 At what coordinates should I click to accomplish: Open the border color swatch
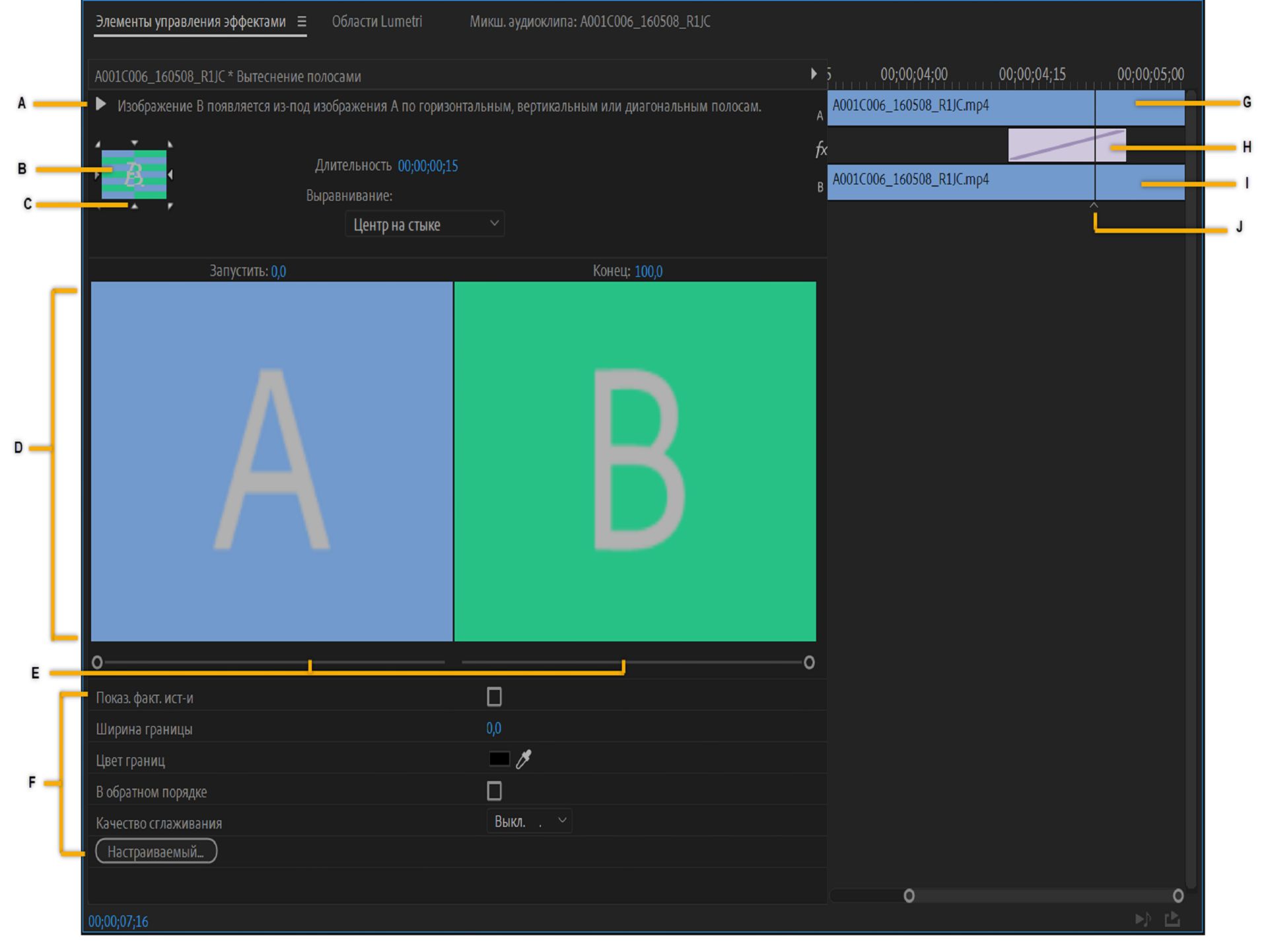499,759
